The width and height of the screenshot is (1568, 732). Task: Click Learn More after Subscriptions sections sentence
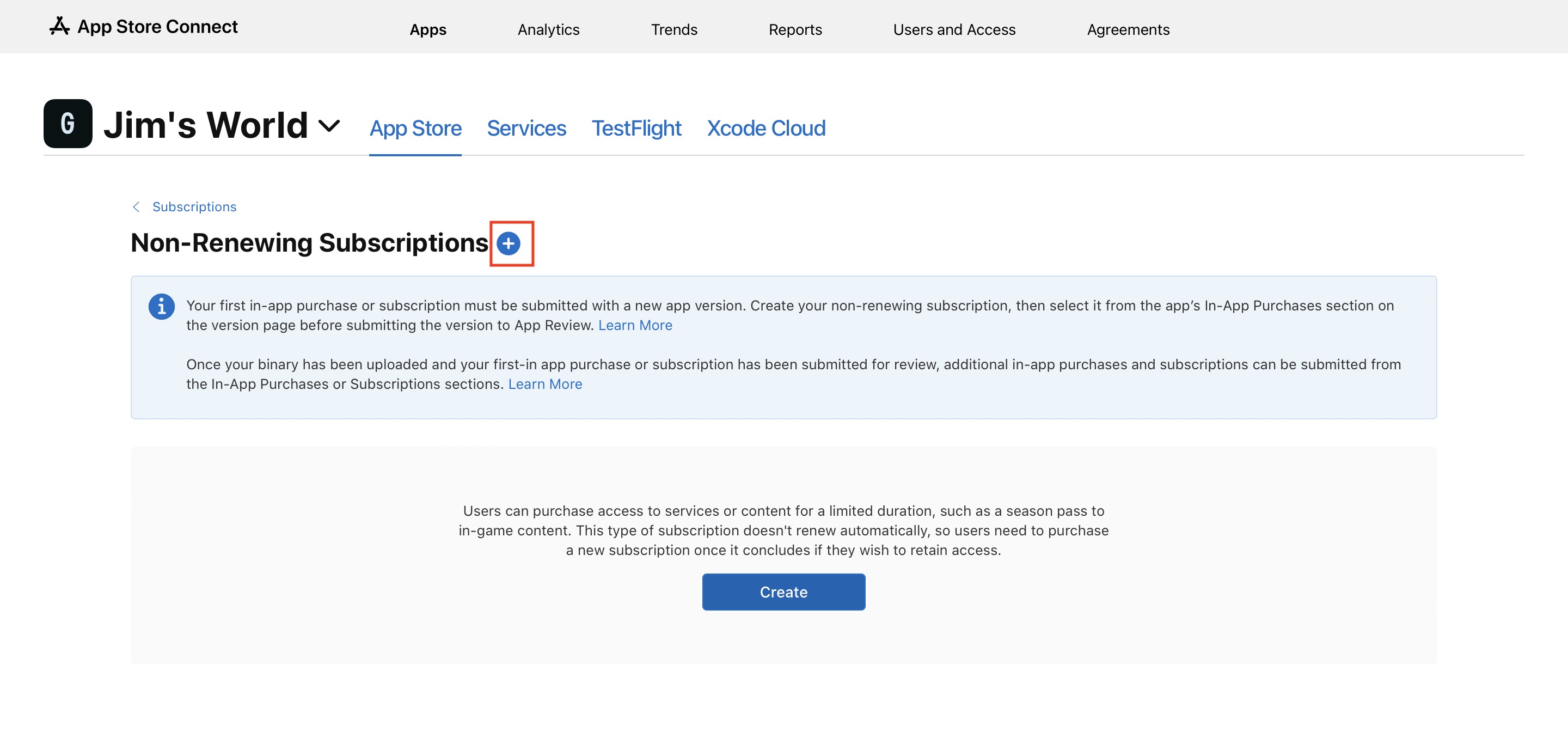(x=545, y=385)
